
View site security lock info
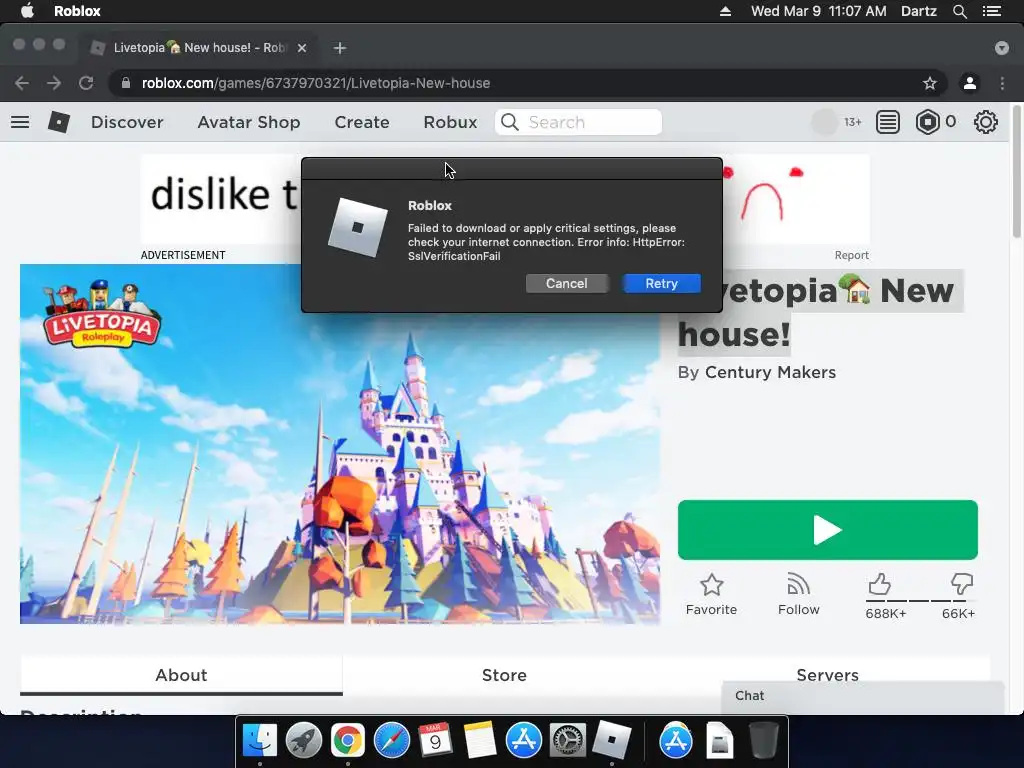(x=126, y=83)
